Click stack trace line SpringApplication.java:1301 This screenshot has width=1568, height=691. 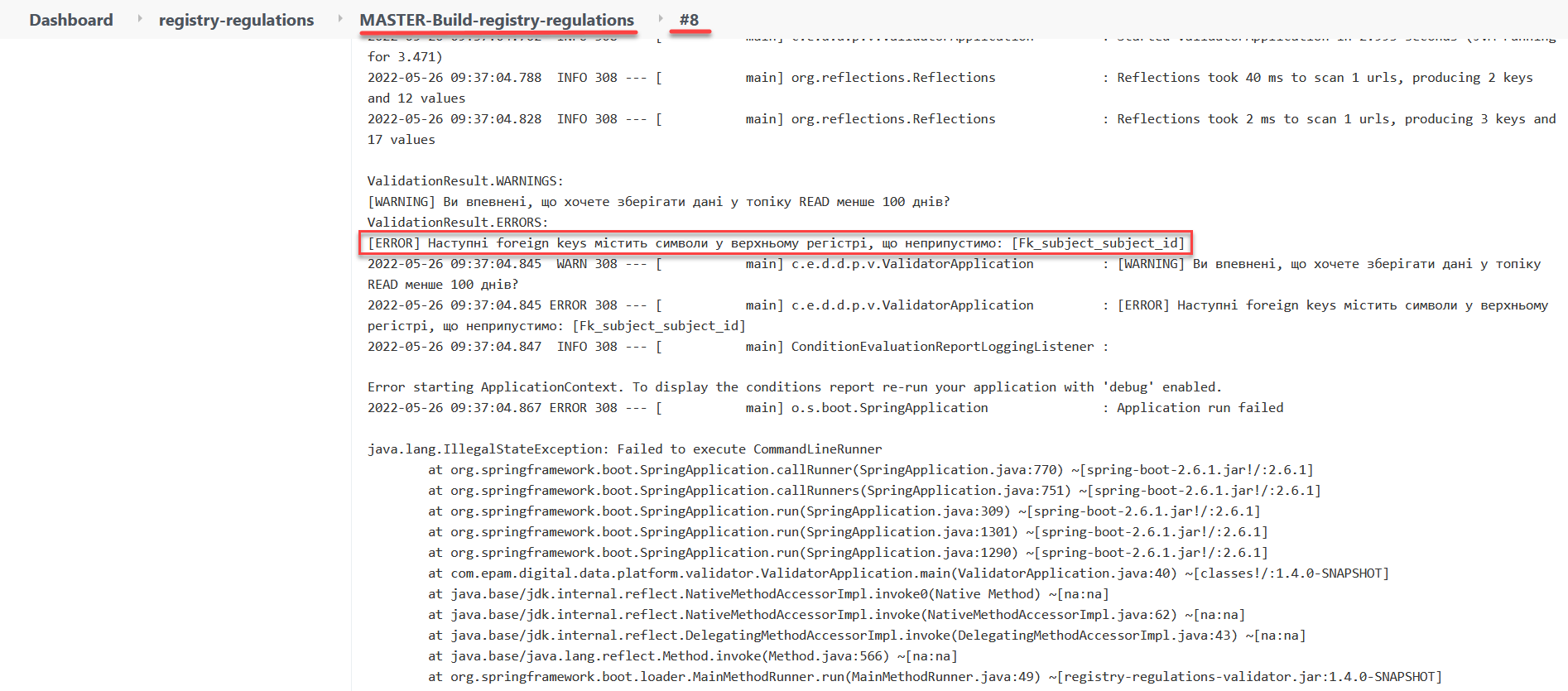pos(848,532)
